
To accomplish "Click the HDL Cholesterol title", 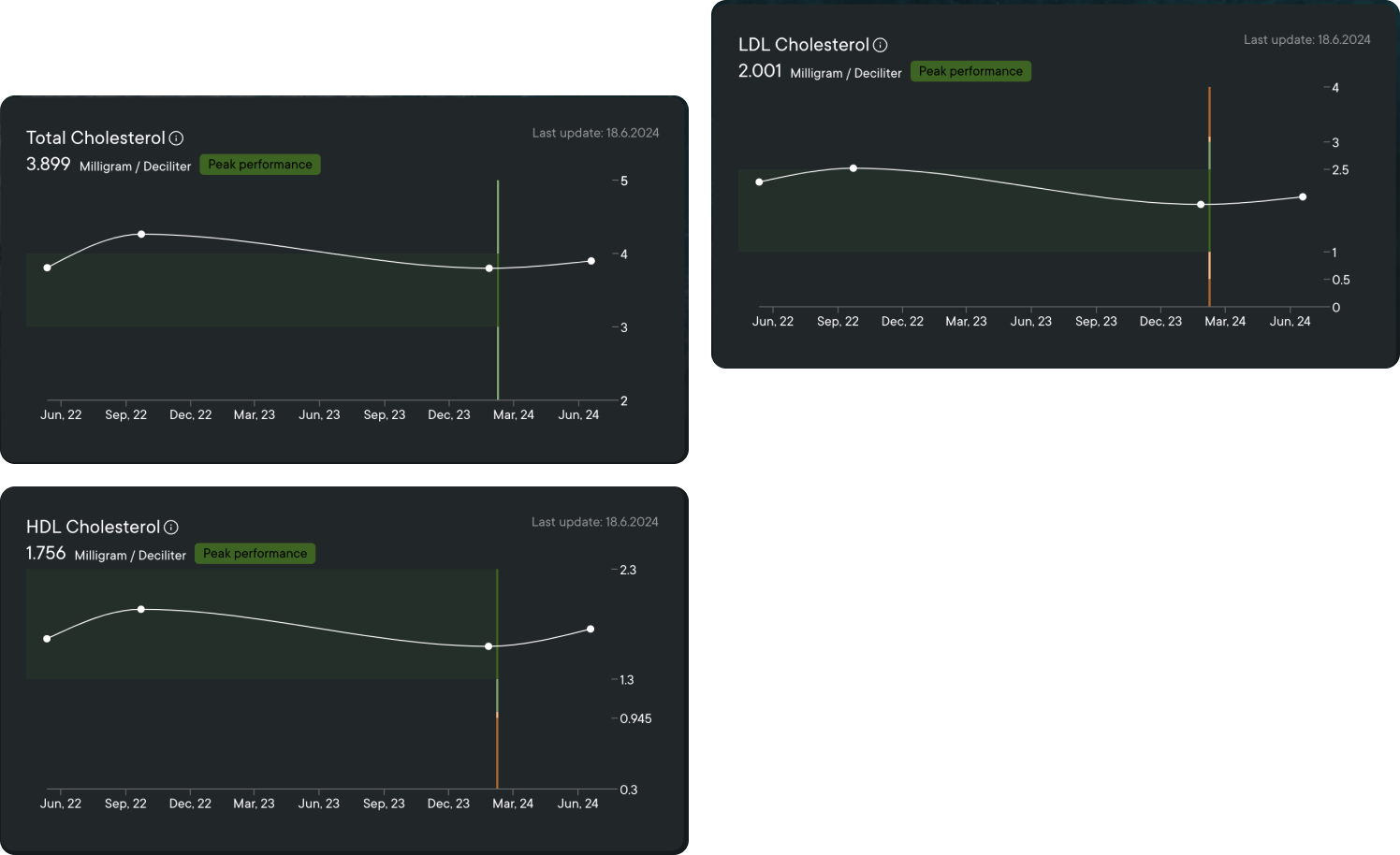I will click(94, 528).
